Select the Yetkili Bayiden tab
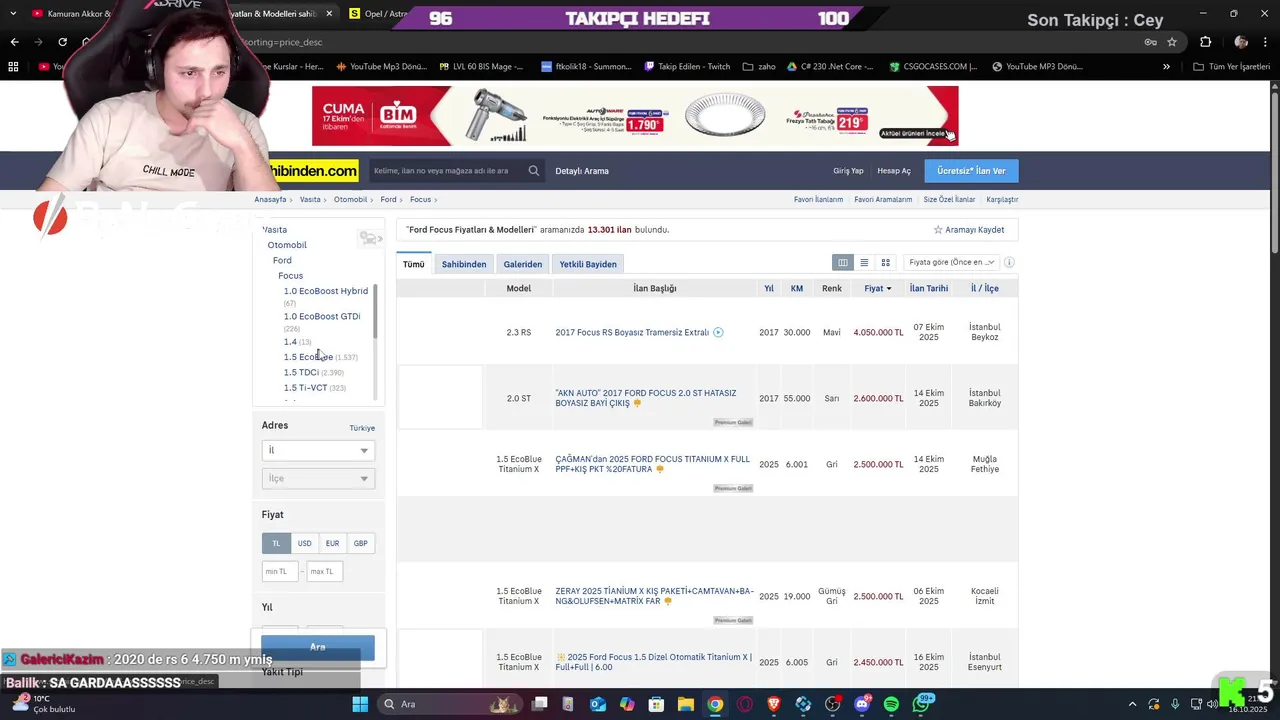 tap(588, 264)
